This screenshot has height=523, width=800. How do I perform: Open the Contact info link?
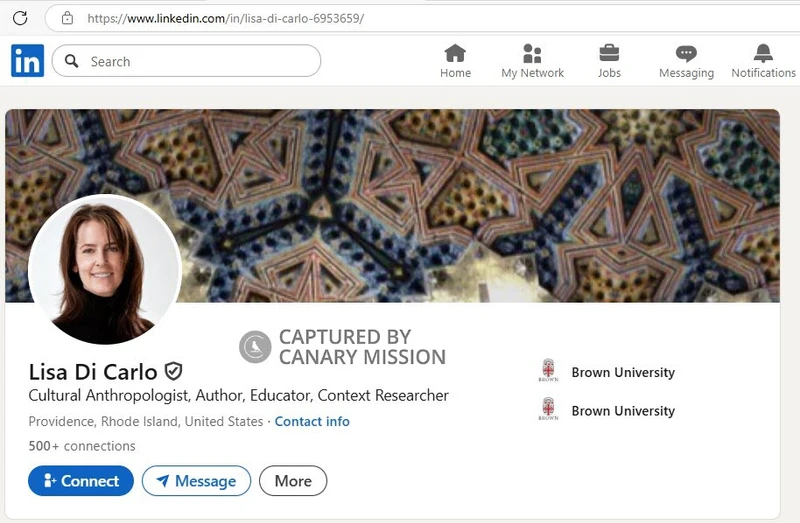(312, 421)
